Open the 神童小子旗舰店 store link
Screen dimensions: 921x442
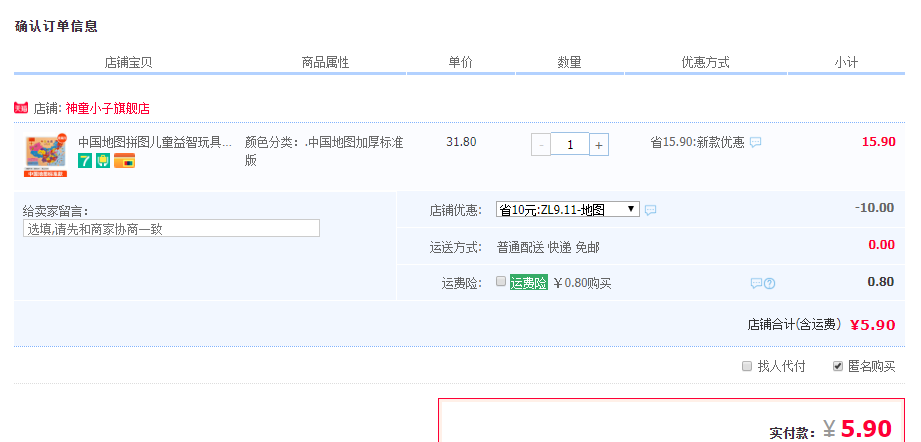coord(107,108)
